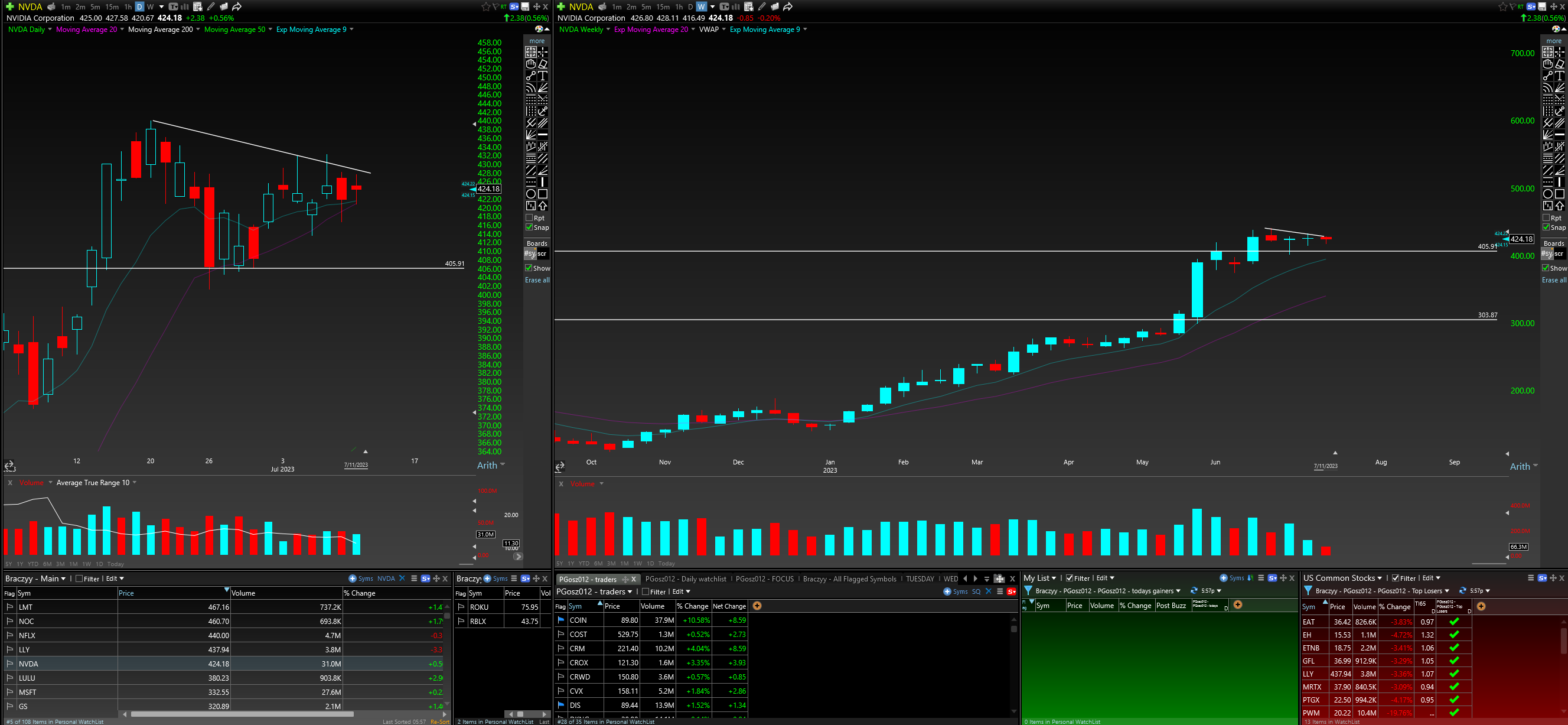Select the NVDA row in Braczyy watchlist

point(28,664)
